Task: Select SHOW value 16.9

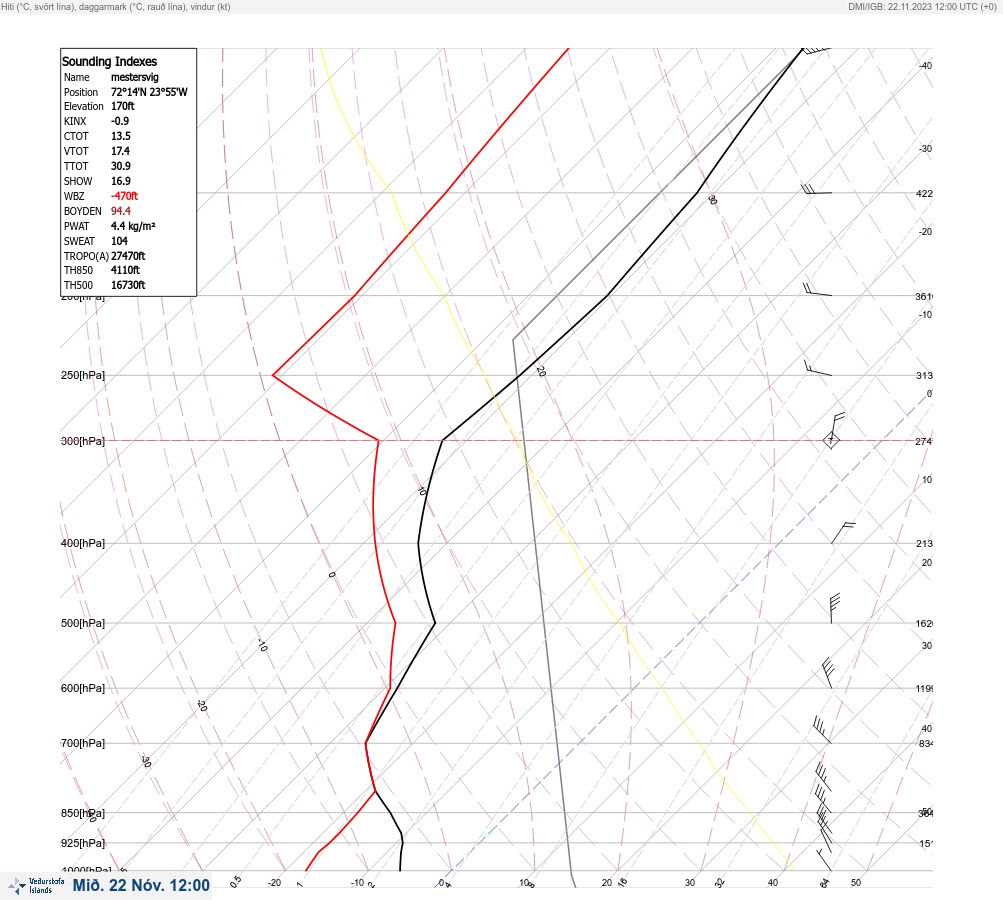Action: coord(121,181)
